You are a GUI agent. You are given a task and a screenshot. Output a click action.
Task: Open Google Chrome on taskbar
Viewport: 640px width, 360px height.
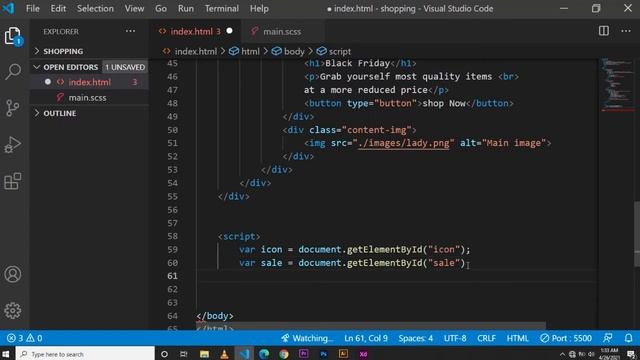(284, 354)
